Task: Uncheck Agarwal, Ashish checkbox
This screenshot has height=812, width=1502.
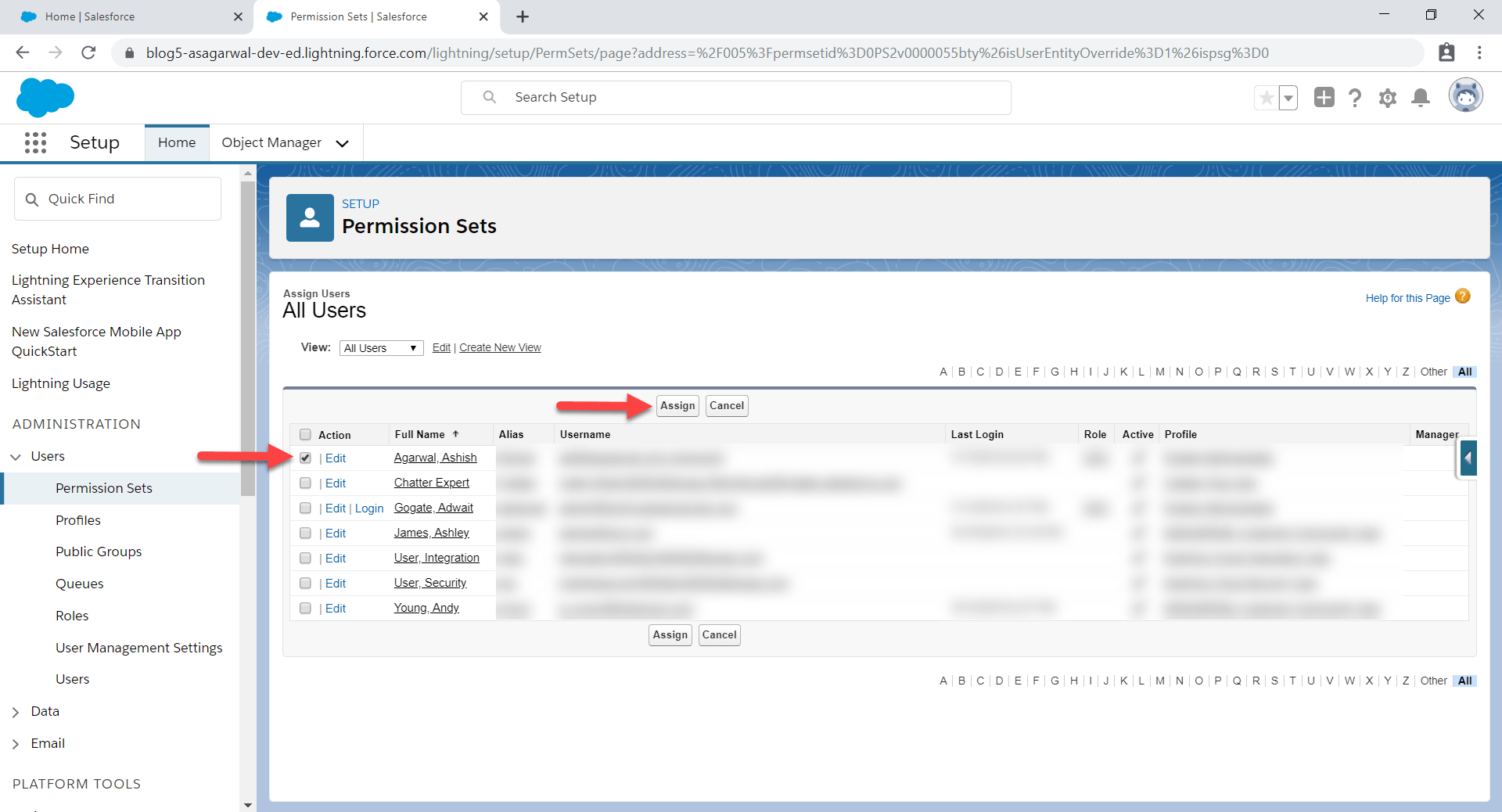Action: (305, 458)
